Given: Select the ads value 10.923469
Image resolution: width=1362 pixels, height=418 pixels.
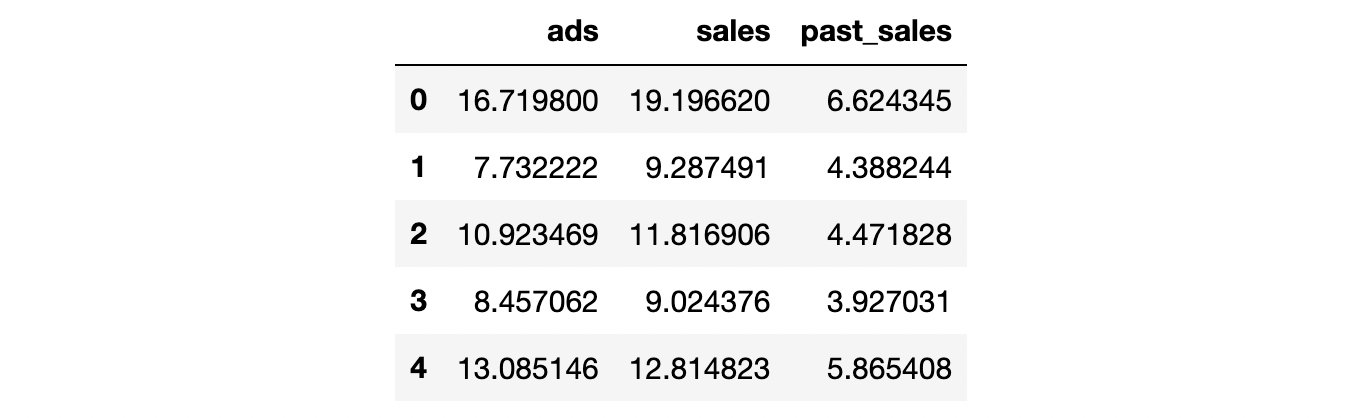Looking at the screenshot, I should coord(528,234).
